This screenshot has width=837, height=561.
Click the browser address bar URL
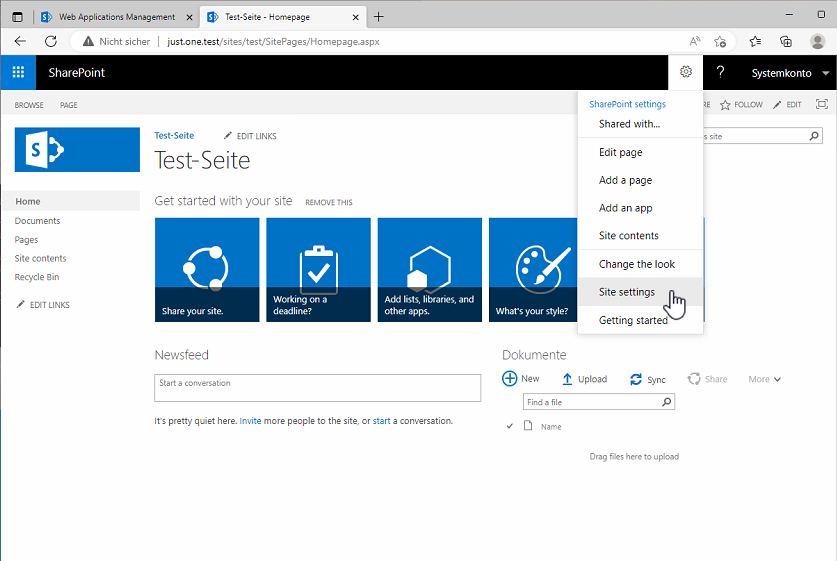[x=273, y=41]
